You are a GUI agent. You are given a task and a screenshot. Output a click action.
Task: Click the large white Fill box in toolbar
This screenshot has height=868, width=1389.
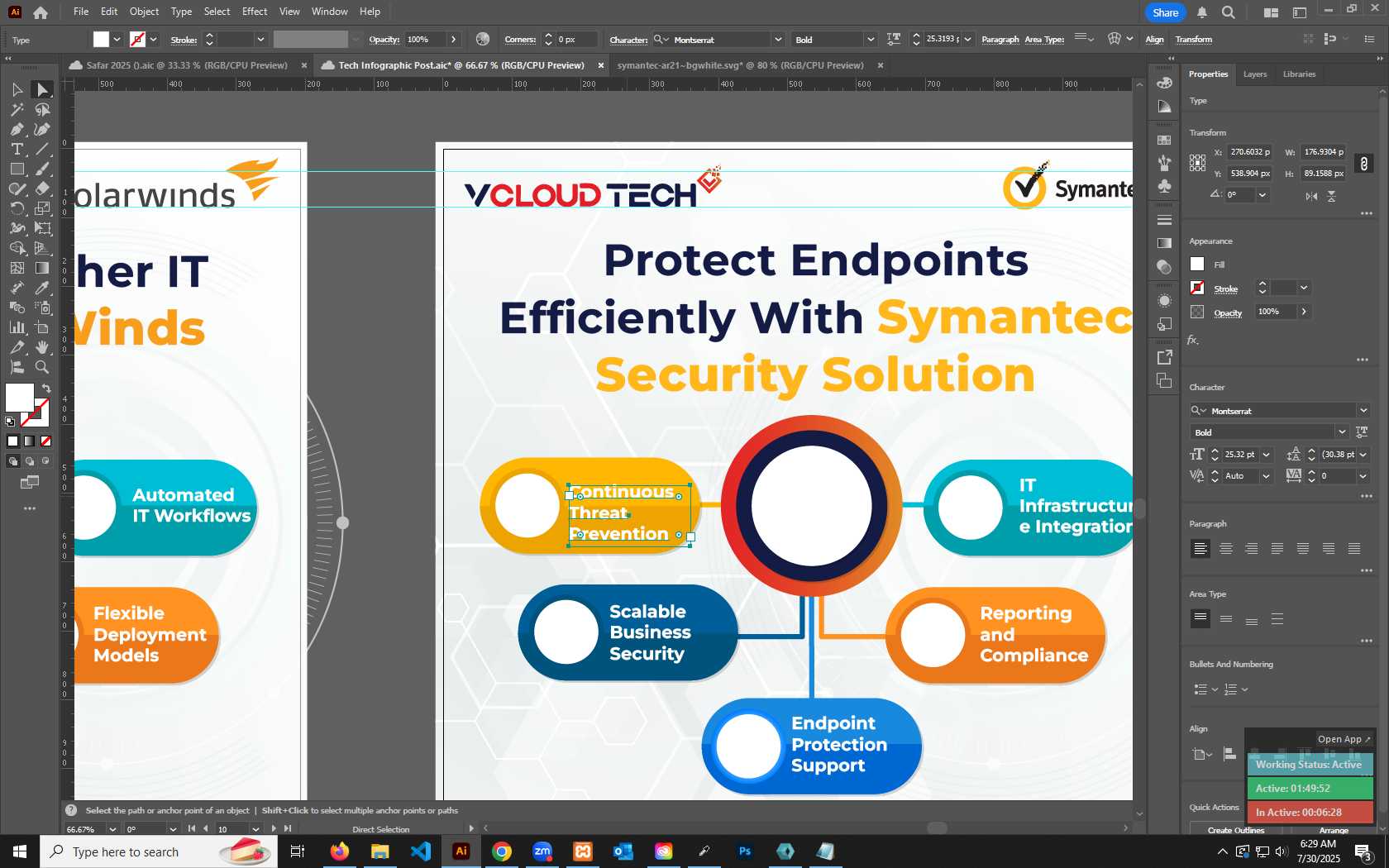[x=20, y=398]
